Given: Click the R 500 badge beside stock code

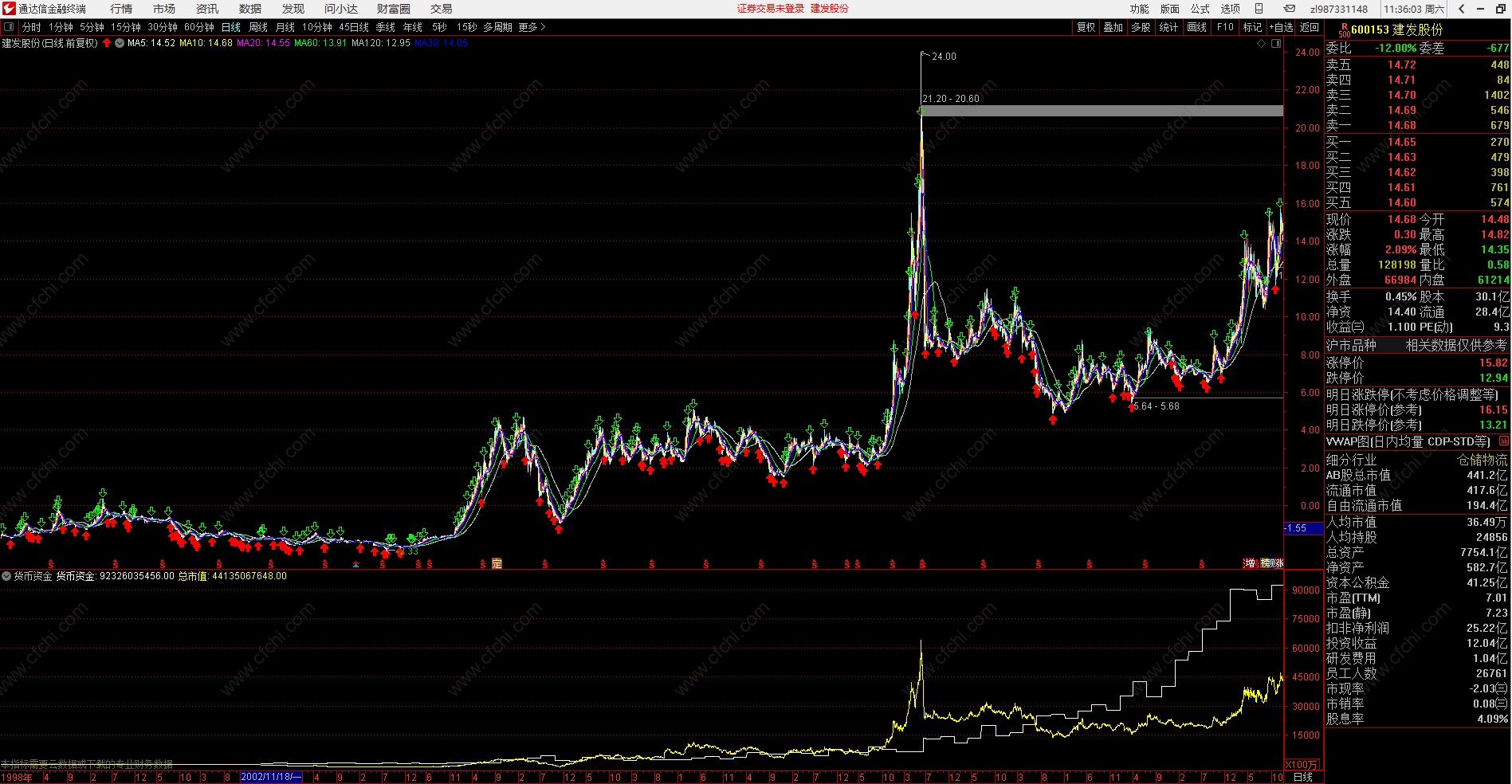Looking at the screenshot, I should pos(1344,30).
